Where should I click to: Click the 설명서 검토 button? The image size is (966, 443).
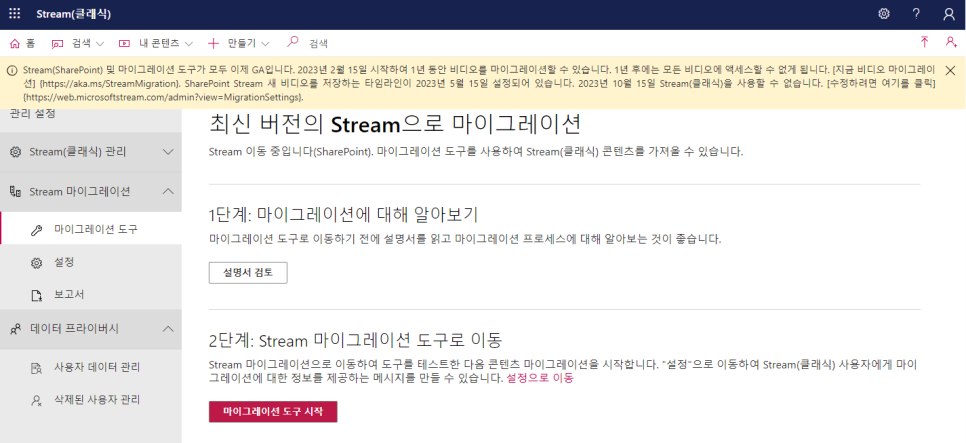pos(248,272)
